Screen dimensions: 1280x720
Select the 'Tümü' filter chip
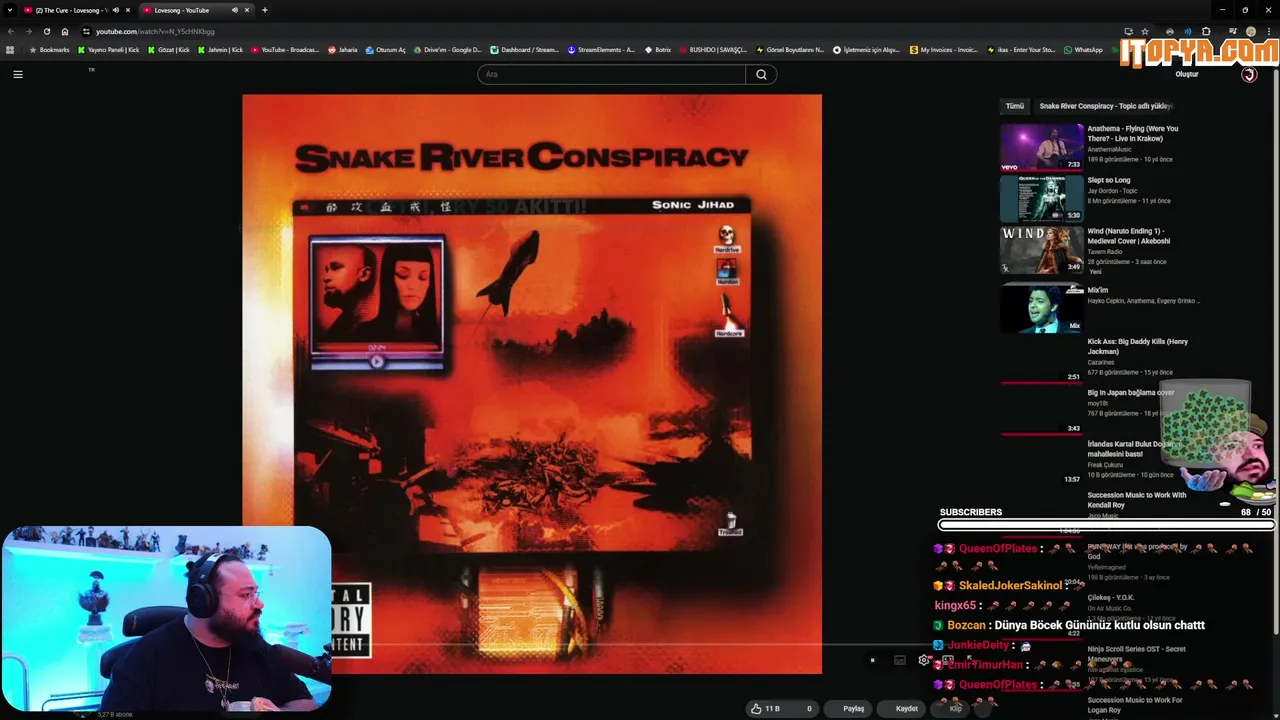click(x=1014, y=106)
